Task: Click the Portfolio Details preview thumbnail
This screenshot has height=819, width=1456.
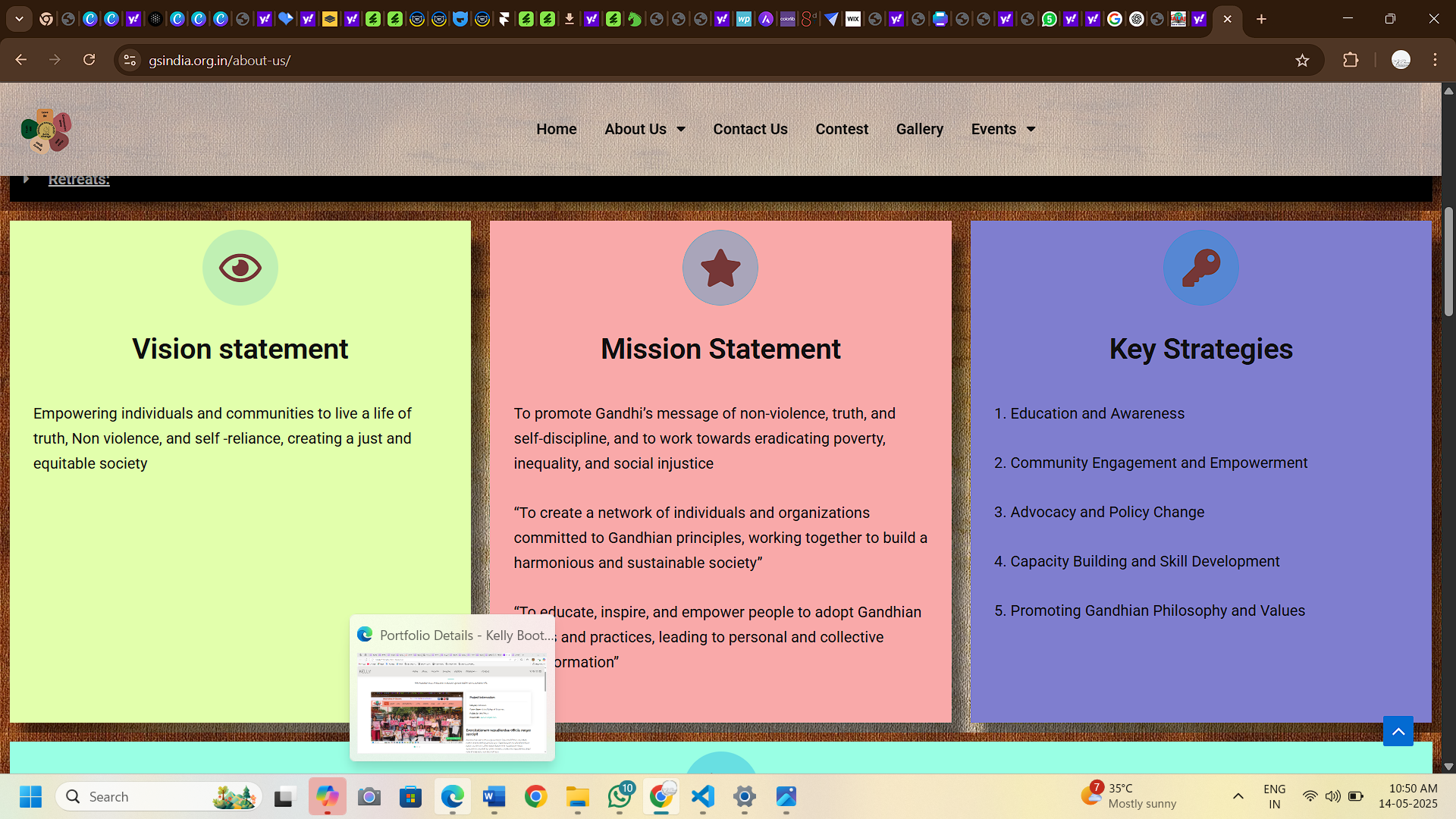Action: coord(452,702)
